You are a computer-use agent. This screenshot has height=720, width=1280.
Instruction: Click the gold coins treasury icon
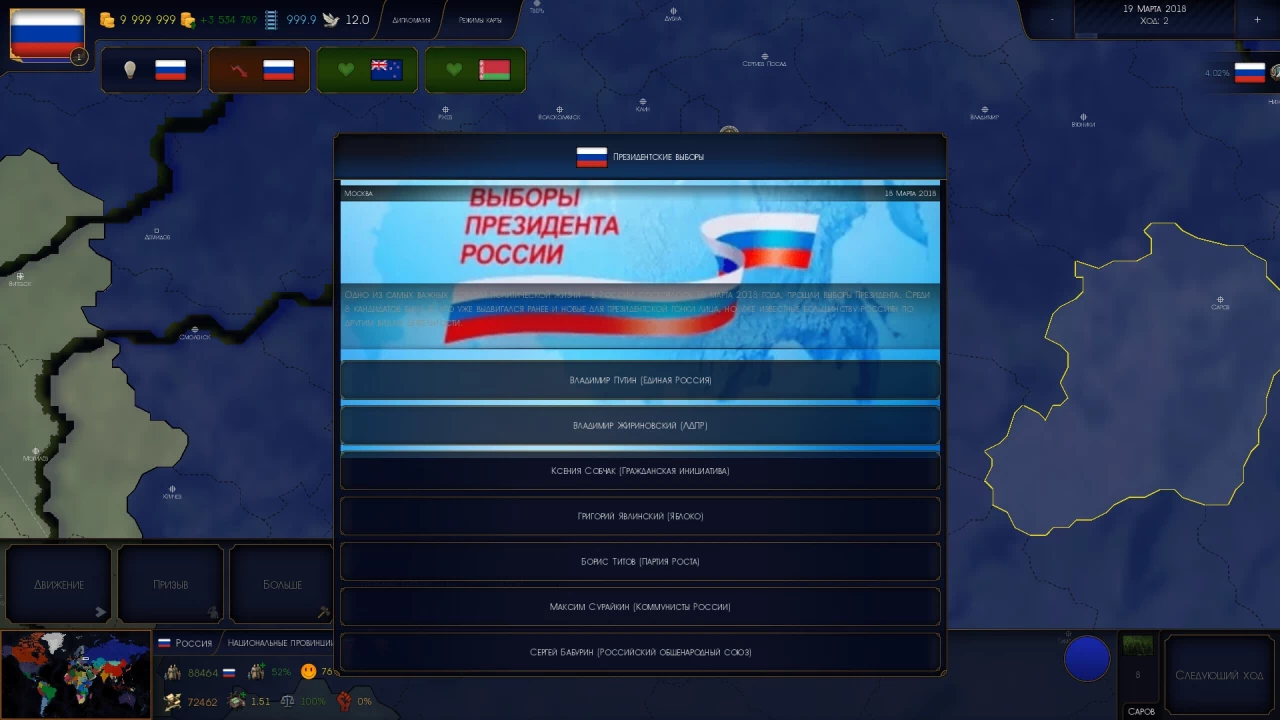click(107, 20)
